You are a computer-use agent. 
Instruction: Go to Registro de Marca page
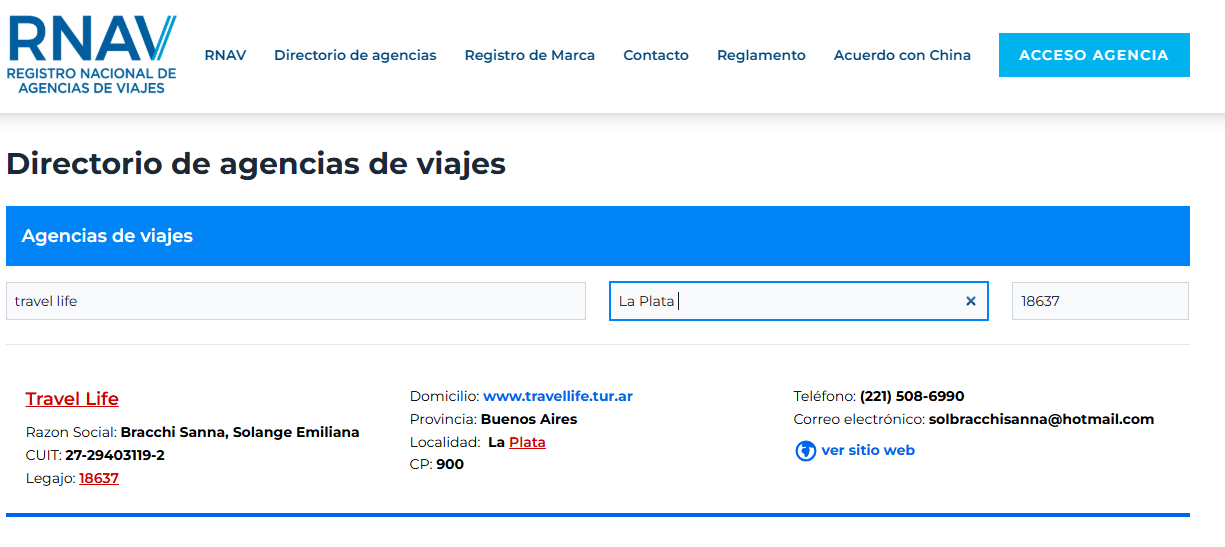(529, 55)
